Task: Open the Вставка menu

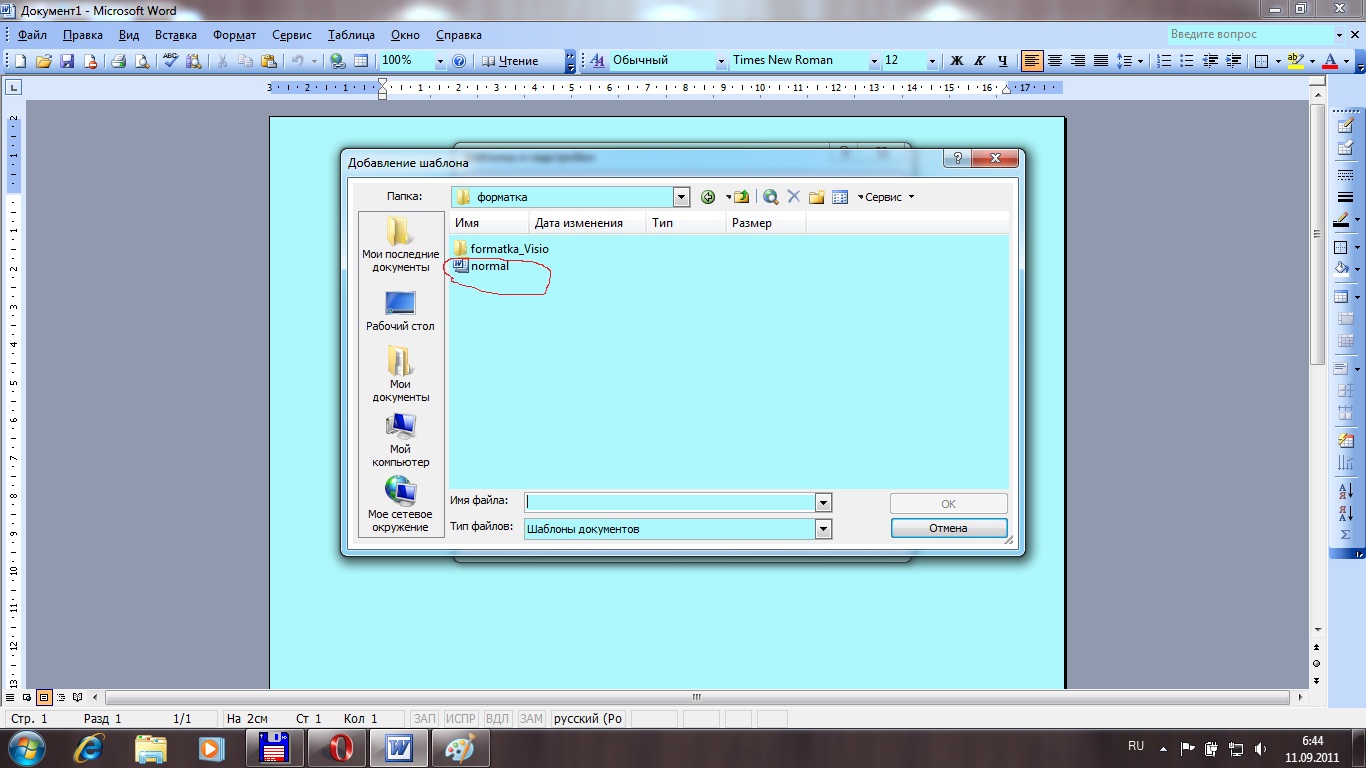Action: tap(175, 35)
